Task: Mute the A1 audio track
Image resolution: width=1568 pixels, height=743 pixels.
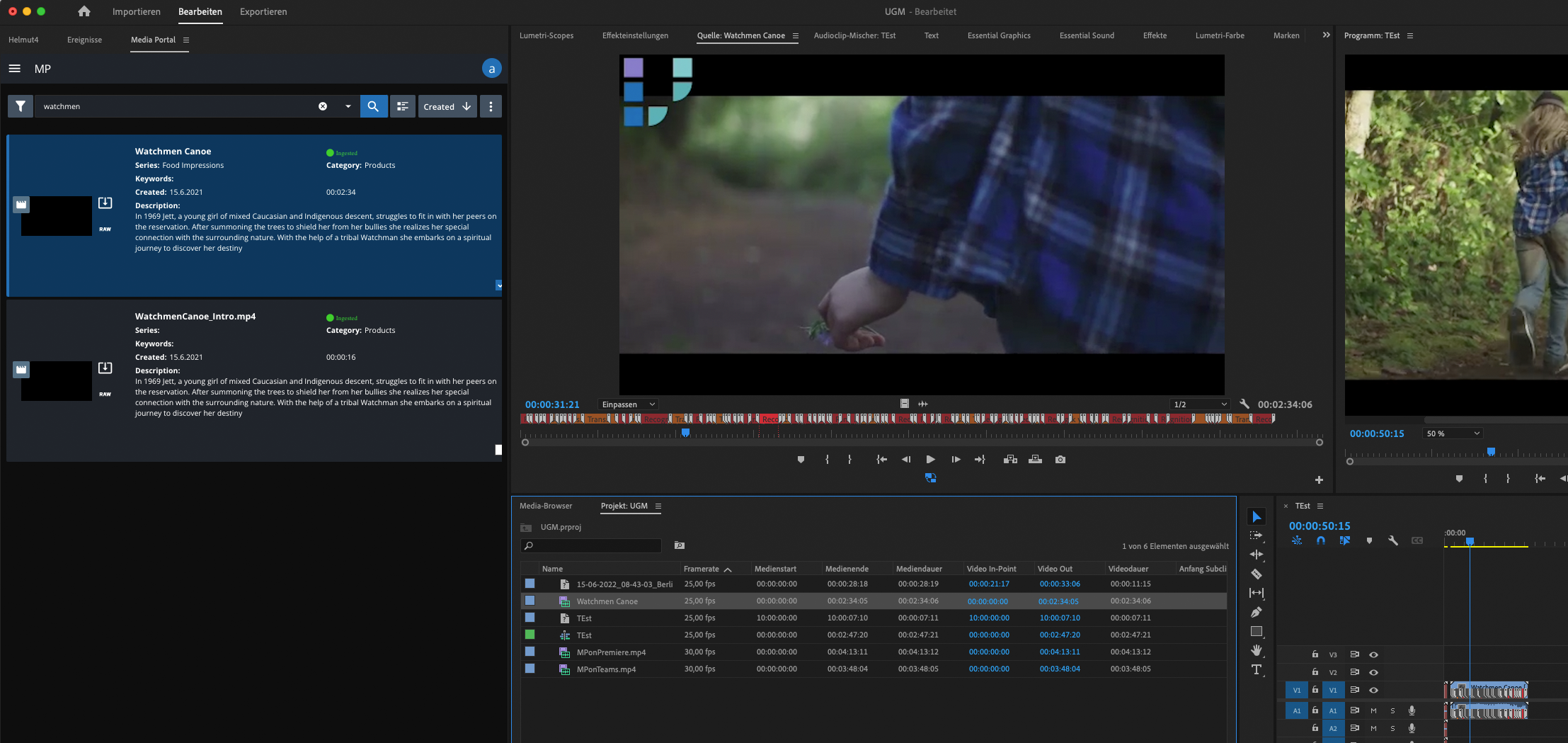Action: point(1372,710)
